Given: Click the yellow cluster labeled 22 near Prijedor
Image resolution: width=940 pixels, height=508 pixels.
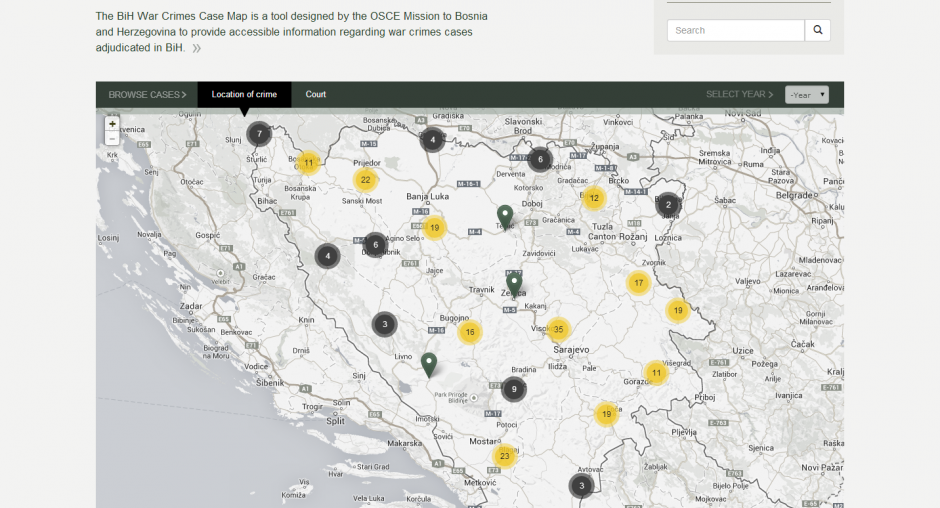Looking at the screenshot, I should [365, 180].
